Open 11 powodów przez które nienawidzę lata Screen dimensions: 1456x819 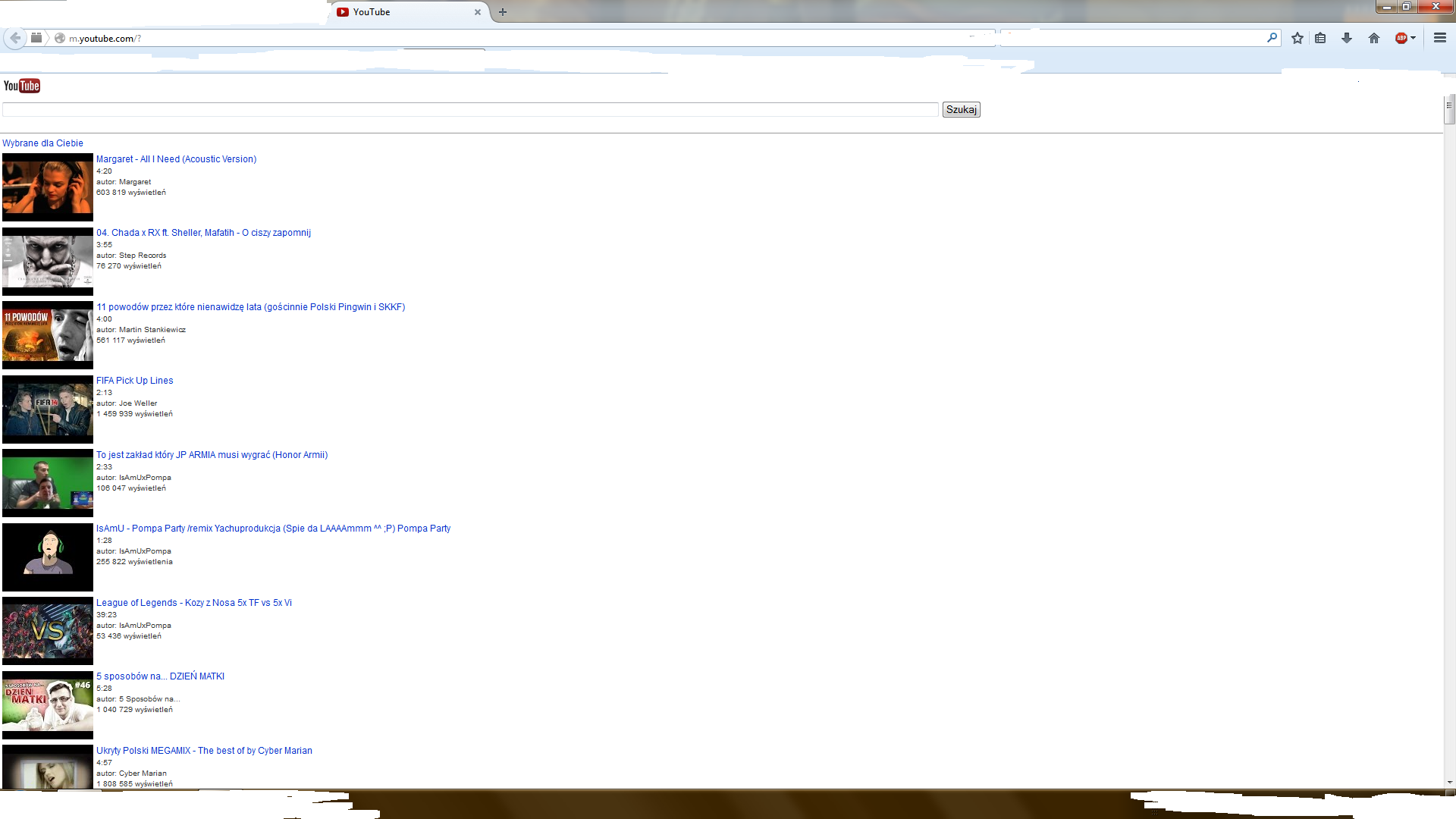pyautogui.click(x=250, y=307)
